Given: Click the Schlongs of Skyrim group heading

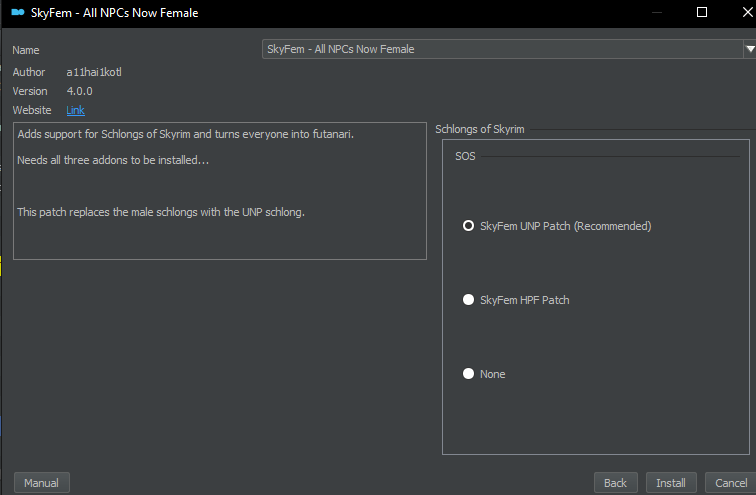Looking at the screenshot, I should 480,129.
